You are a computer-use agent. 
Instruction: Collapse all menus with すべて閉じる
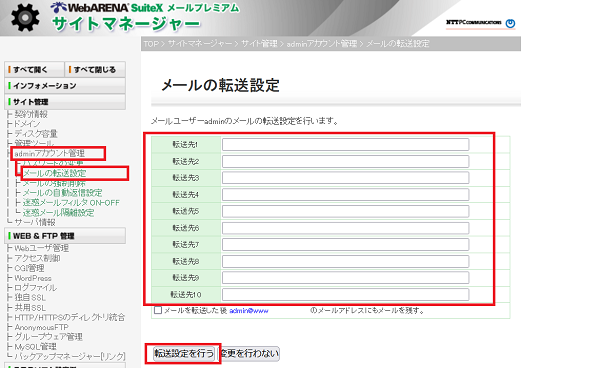(95, 70)
